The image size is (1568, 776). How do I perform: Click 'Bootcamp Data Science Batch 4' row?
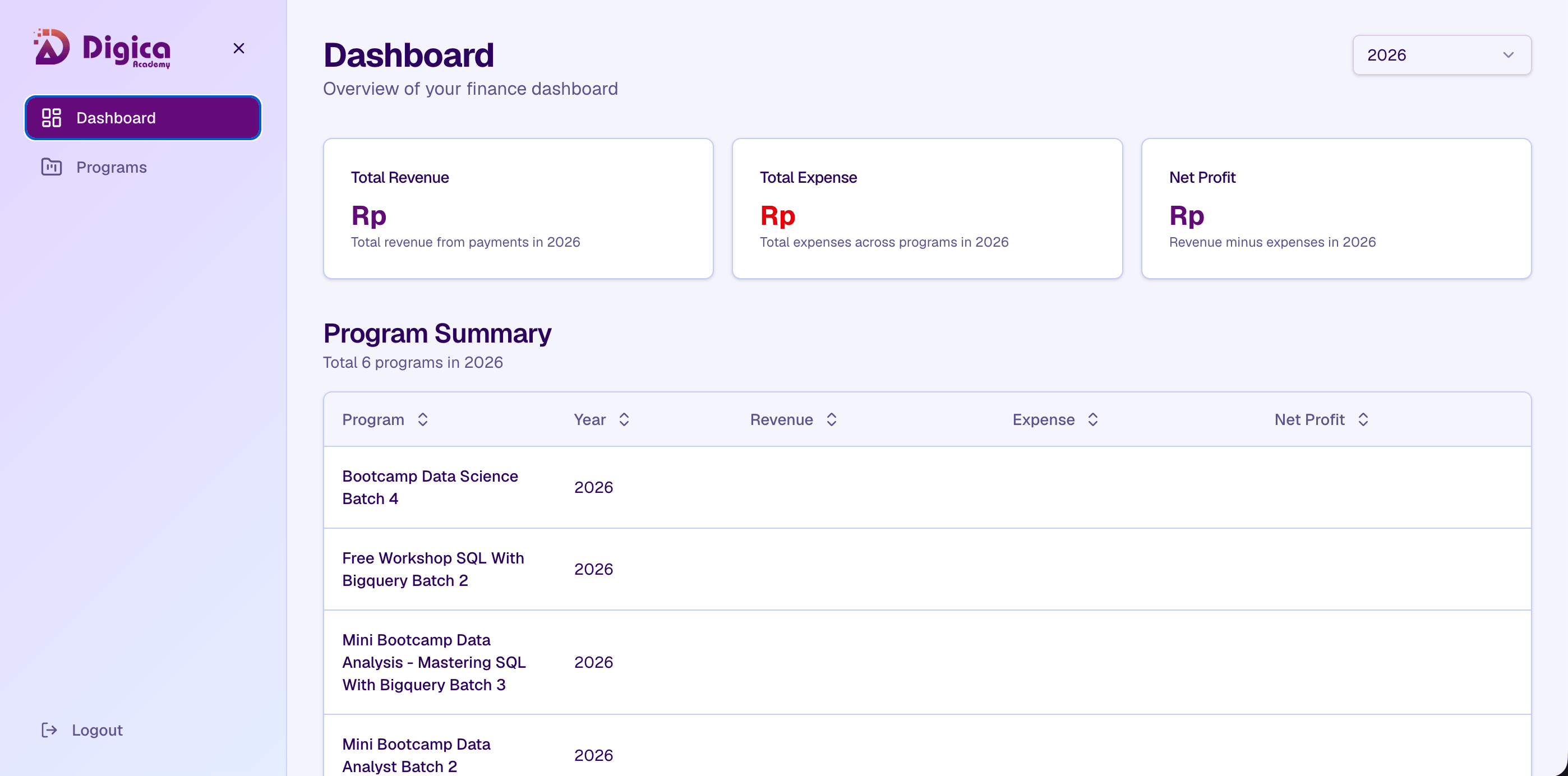927,487
